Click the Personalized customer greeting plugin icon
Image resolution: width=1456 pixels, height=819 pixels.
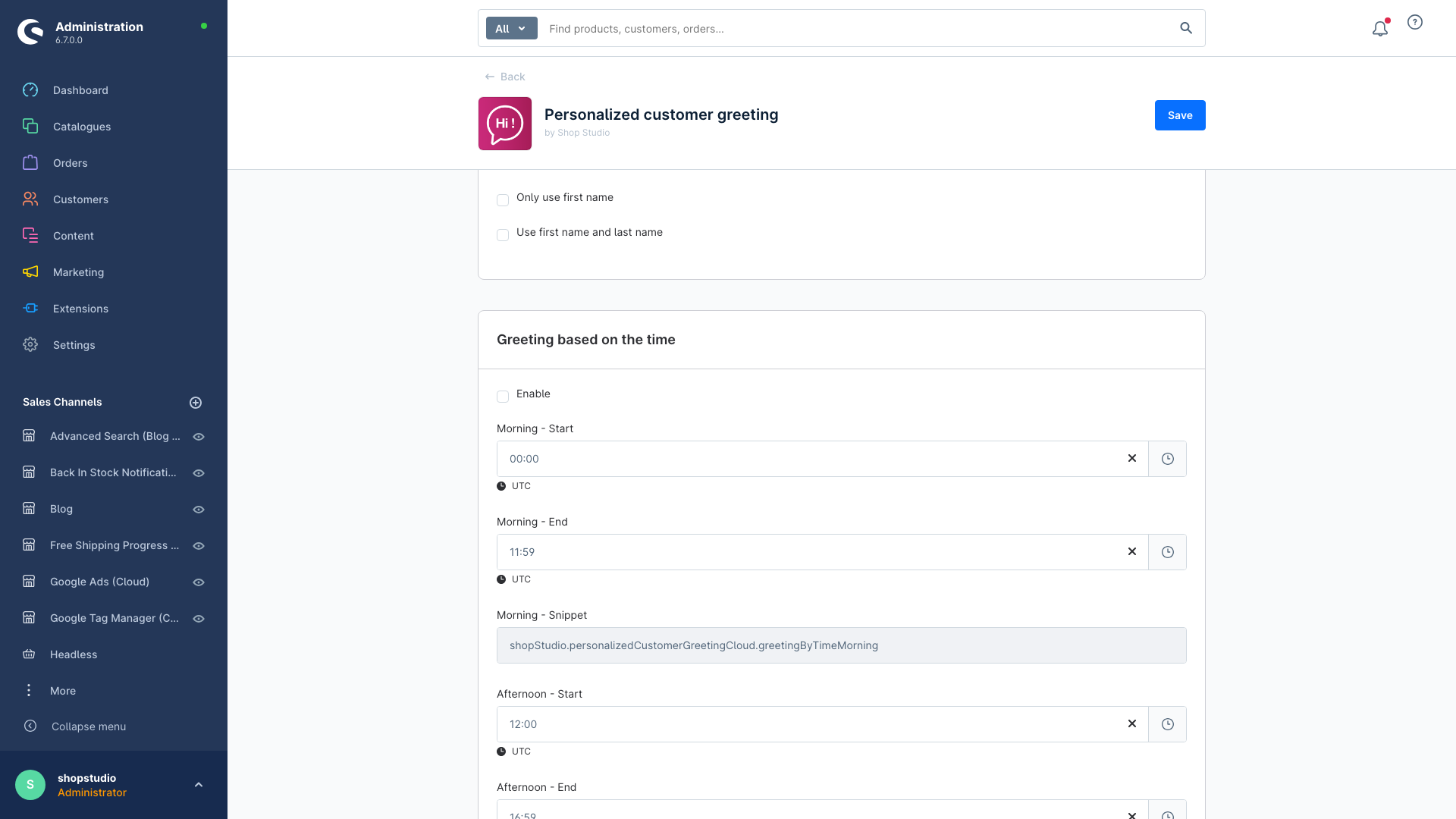[505, 124]
